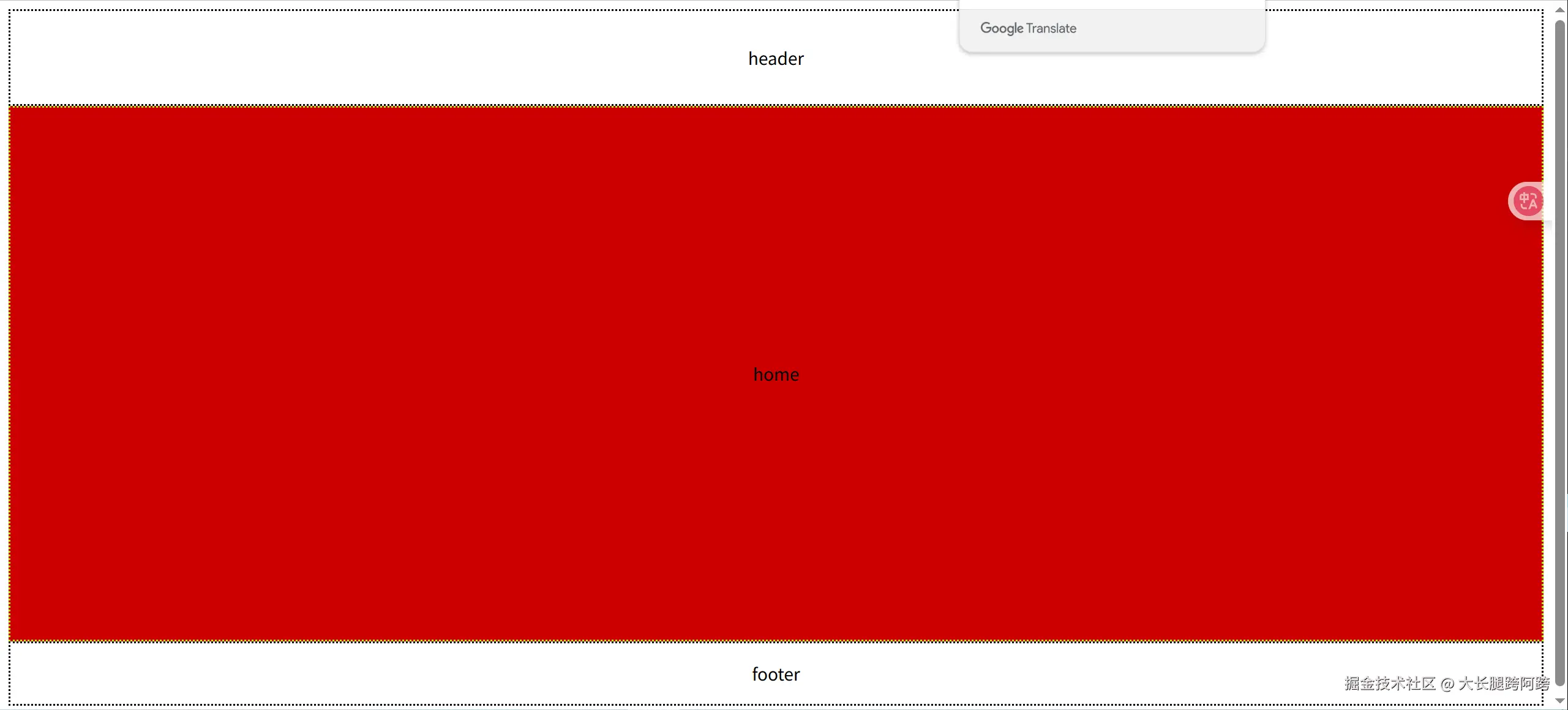Click the pink floating translate icon
This screenshot has width=1568, height=710.
(x=1527, y=201)
